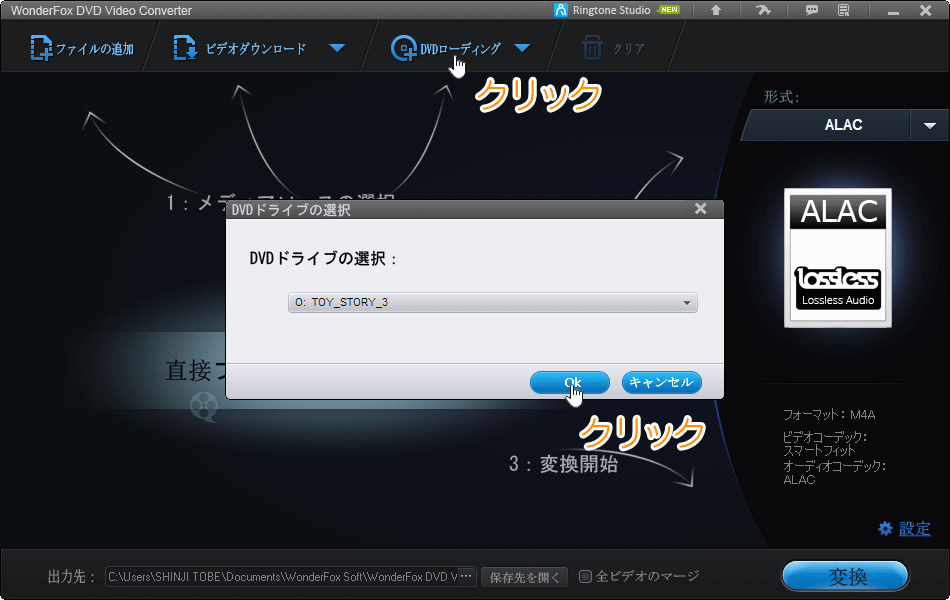Minimize the WonderFox window

coord(893,11)
